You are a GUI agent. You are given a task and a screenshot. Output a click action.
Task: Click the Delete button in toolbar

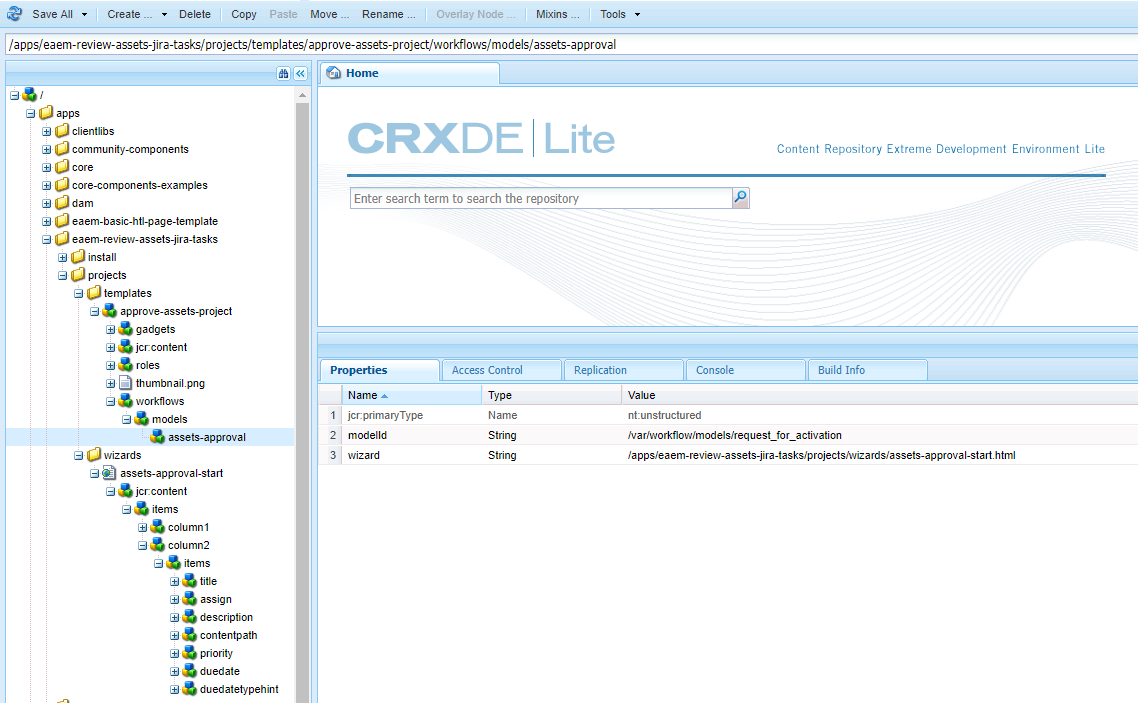tap(195, 14)
